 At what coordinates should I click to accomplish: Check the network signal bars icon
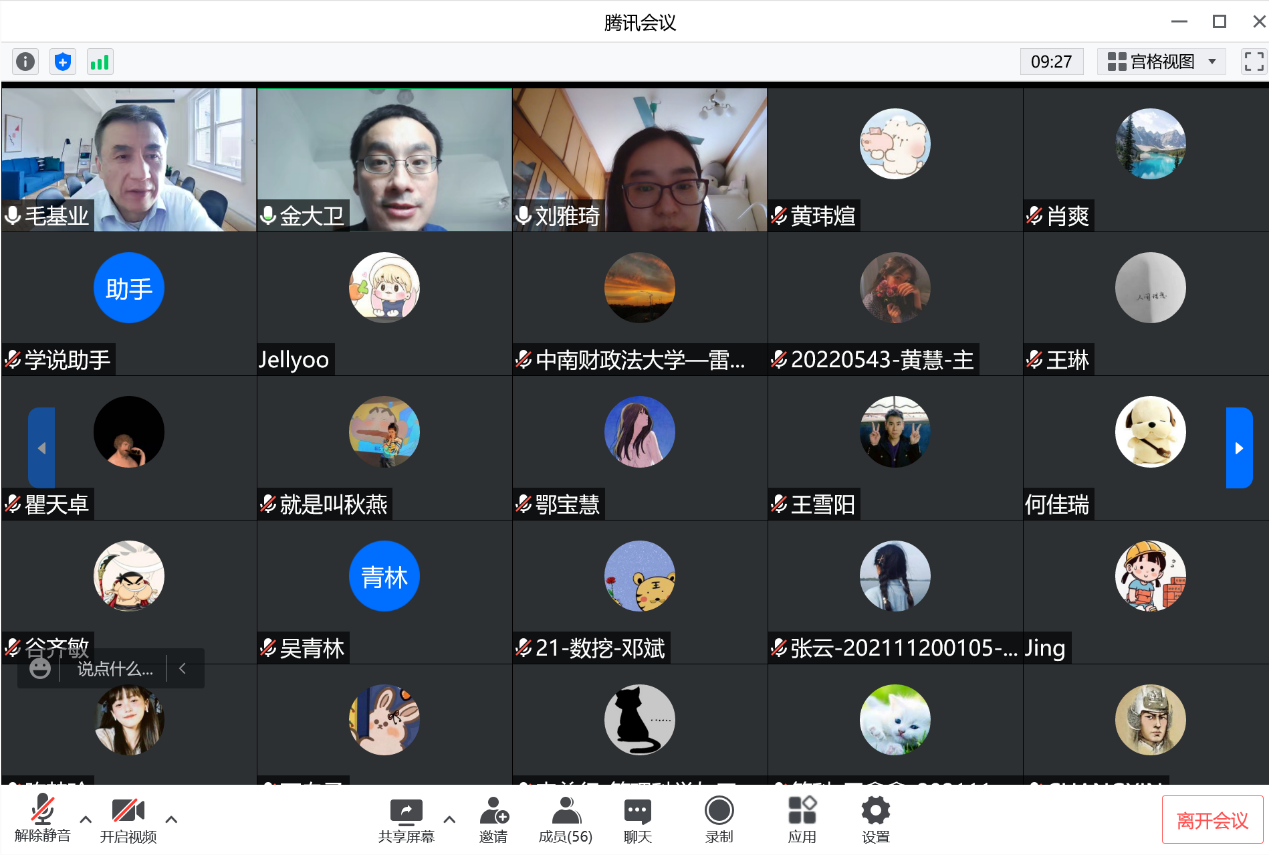[x=99, y=61]
